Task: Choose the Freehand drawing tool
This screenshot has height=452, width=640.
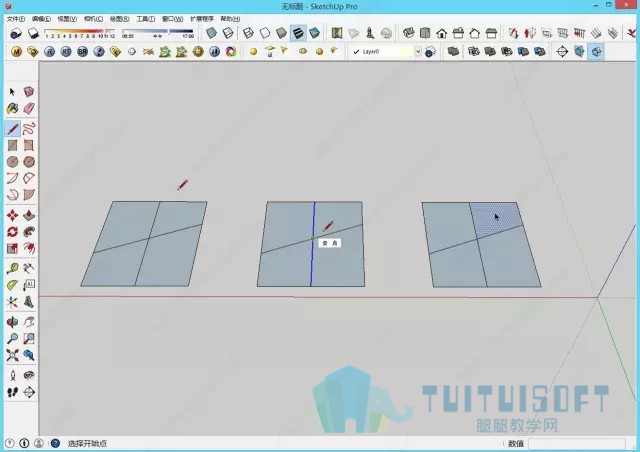Action: [29, 129]
